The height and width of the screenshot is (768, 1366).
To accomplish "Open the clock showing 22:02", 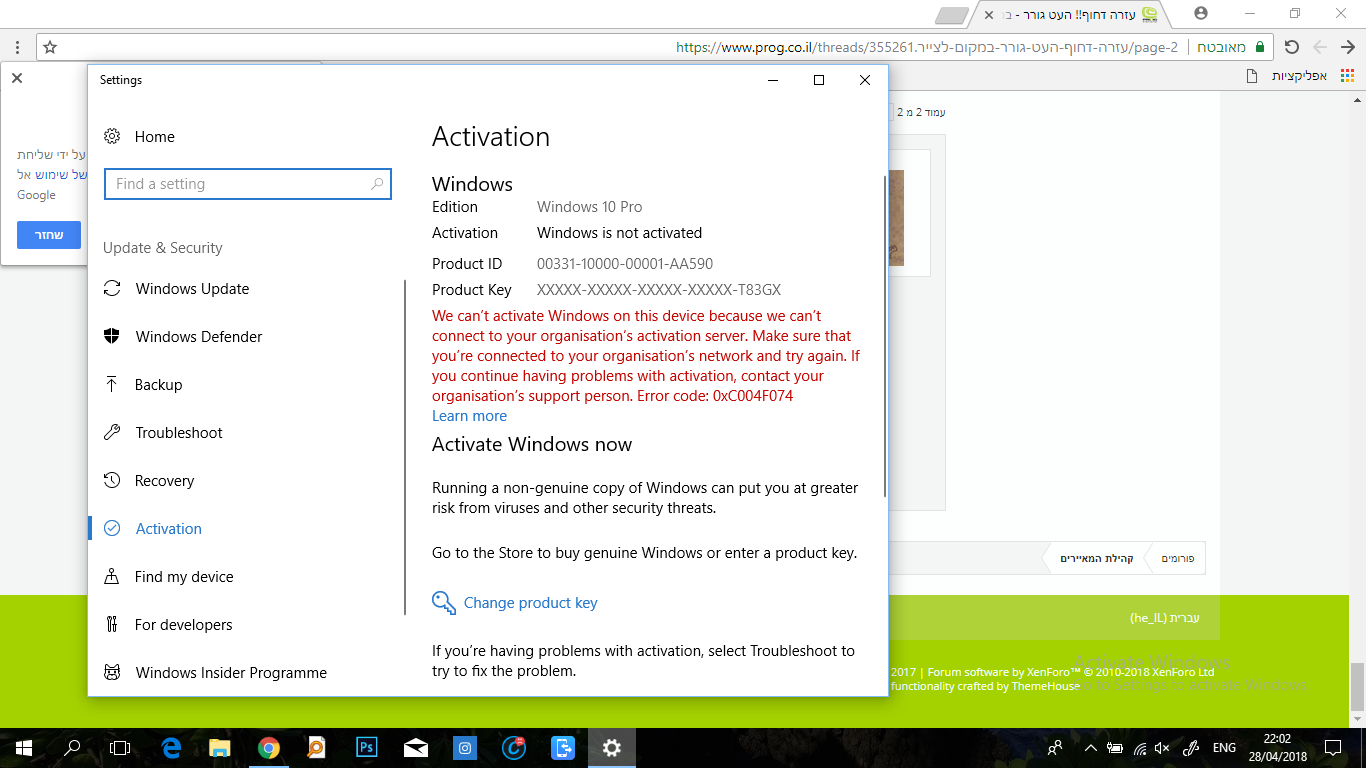I will click(x=1277, y=747).
